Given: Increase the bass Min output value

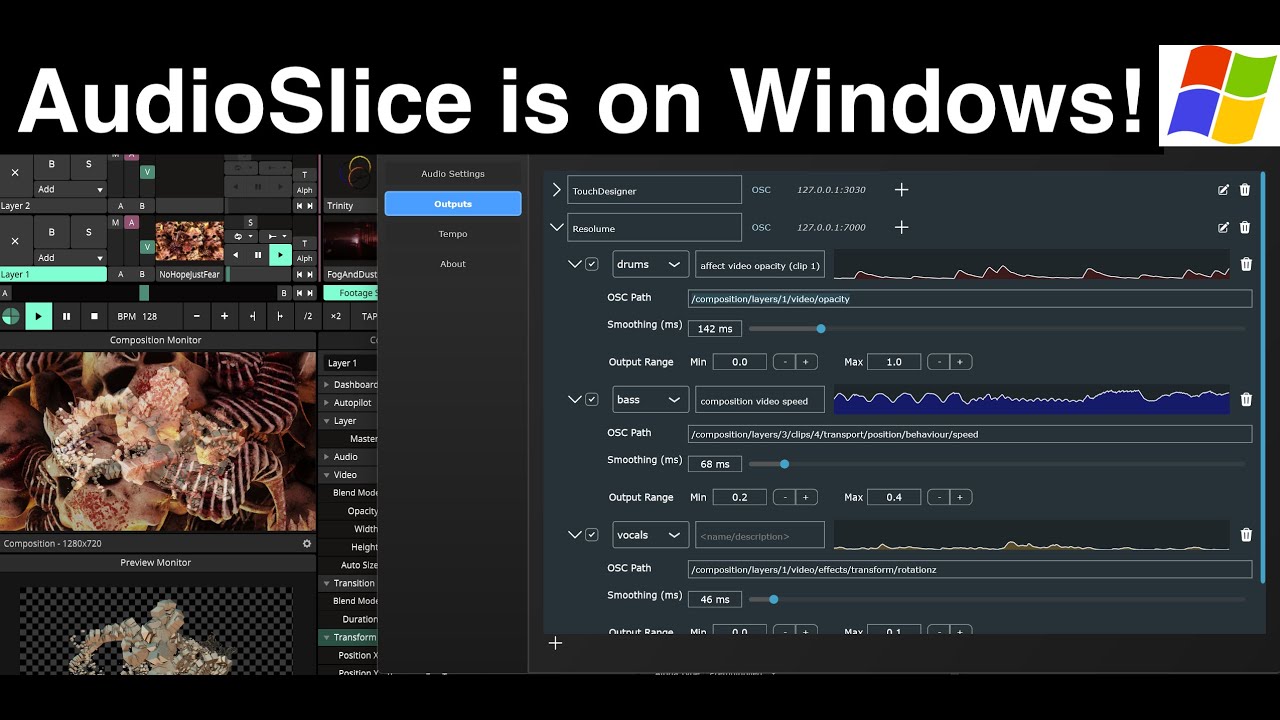Looking at the screenshot, I should (x=805, y=497).
